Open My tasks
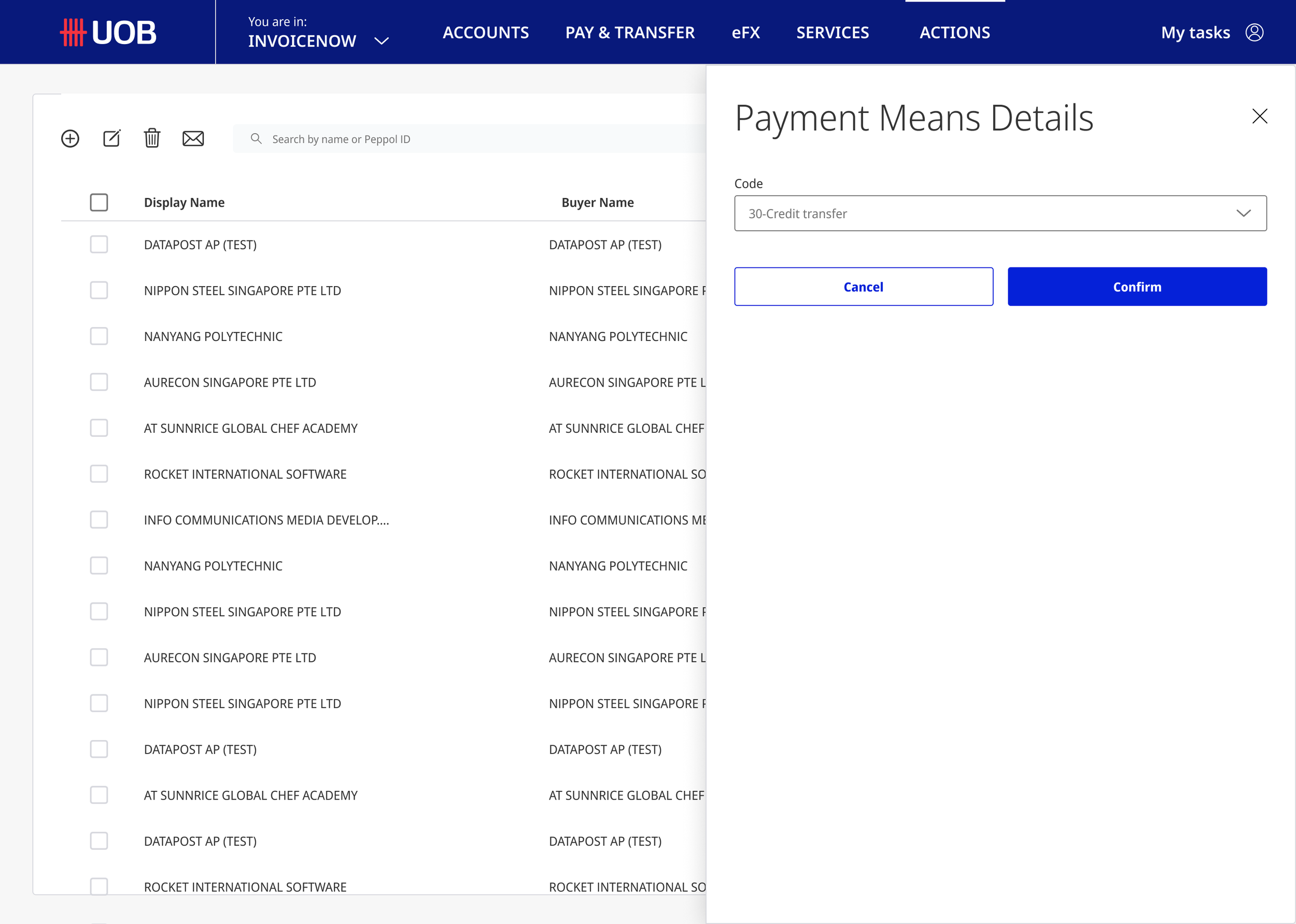Image resolution: width=1296 pixels, height=924 pixels. tap(1195, 33)
